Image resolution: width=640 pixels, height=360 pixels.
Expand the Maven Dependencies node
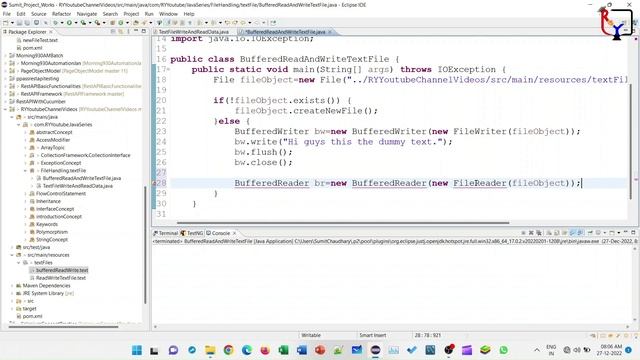pyautogui.click(x=12, y=286)
